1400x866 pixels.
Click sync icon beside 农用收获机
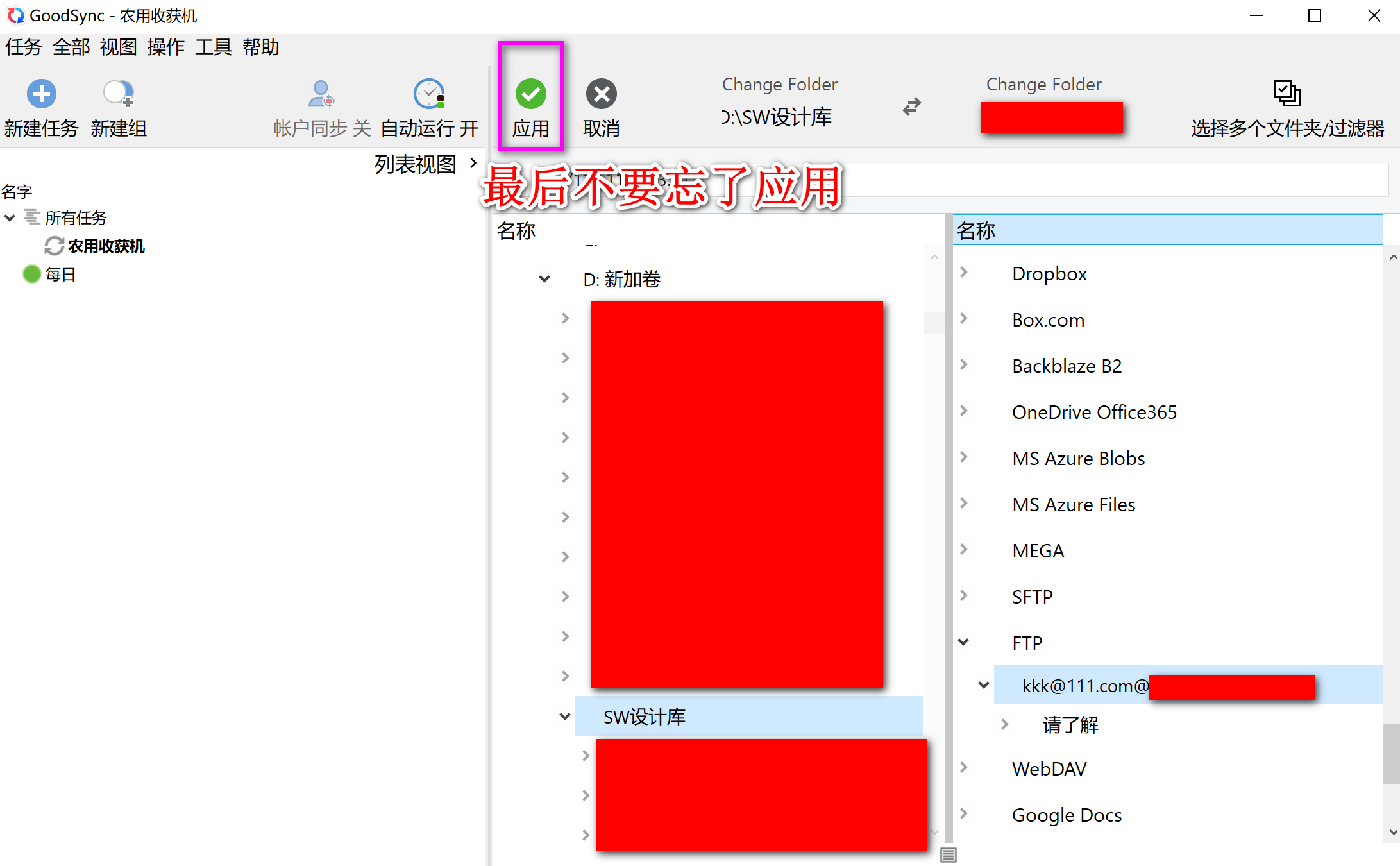tap(54, 246)
